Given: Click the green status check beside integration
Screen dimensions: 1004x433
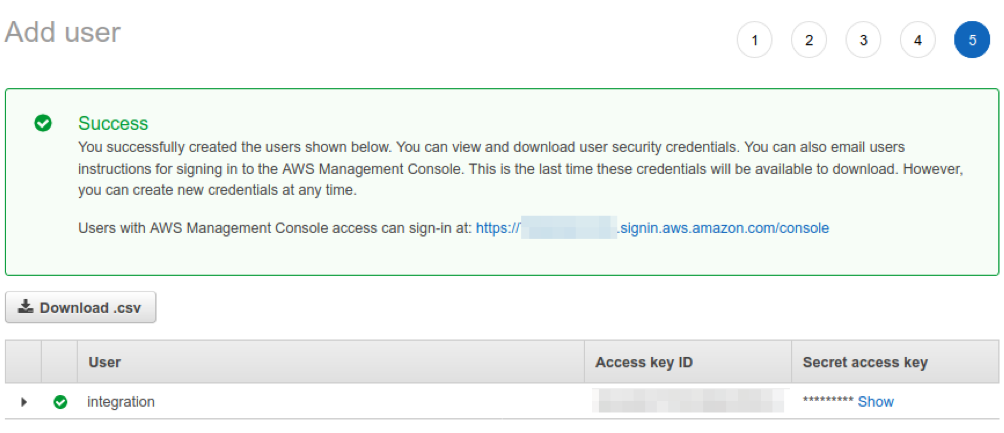Looking at the screenshot, I should [60, 402].
